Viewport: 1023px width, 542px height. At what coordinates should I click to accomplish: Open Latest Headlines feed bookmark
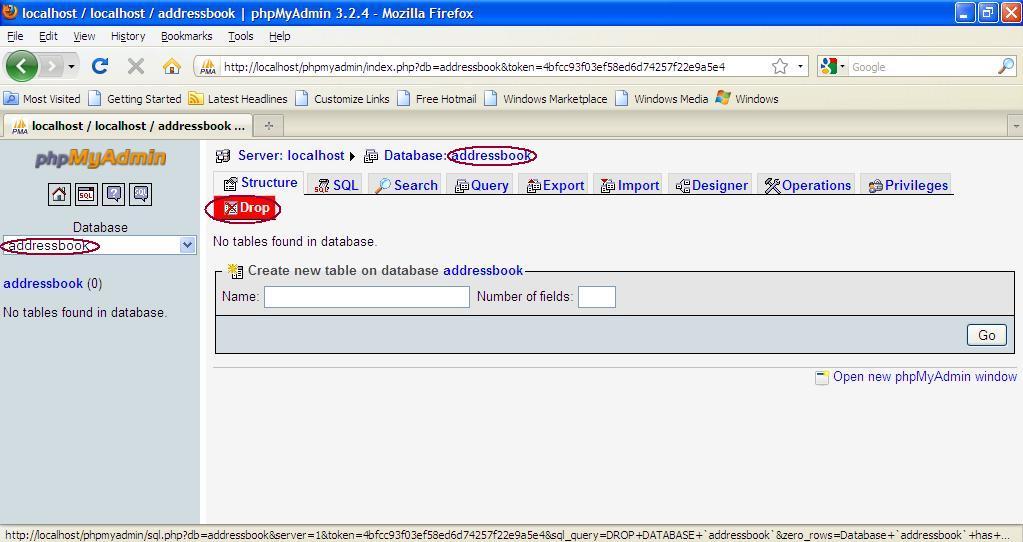pyautogui.click(x=238, y=98)
